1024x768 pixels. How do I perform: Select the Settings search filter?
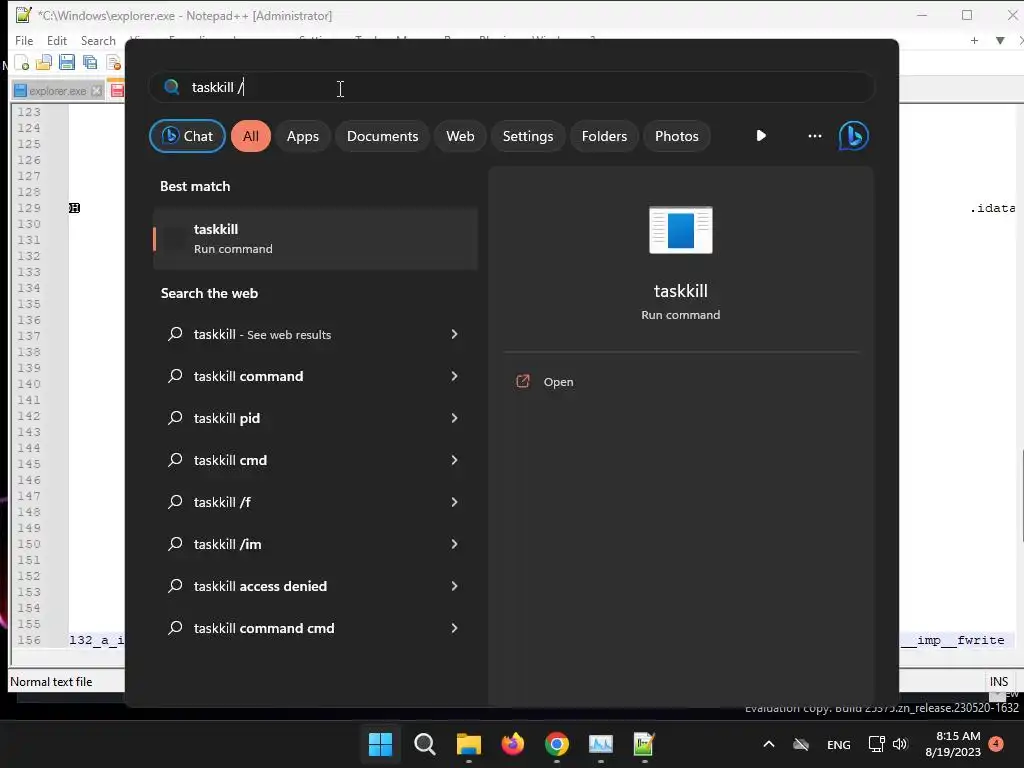[x=528, y=136]
